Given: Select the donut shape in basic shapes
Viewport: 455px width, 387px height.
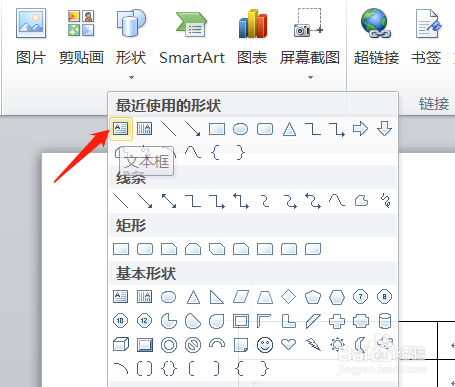Looking at the screenshot, I should pos(169,345).
